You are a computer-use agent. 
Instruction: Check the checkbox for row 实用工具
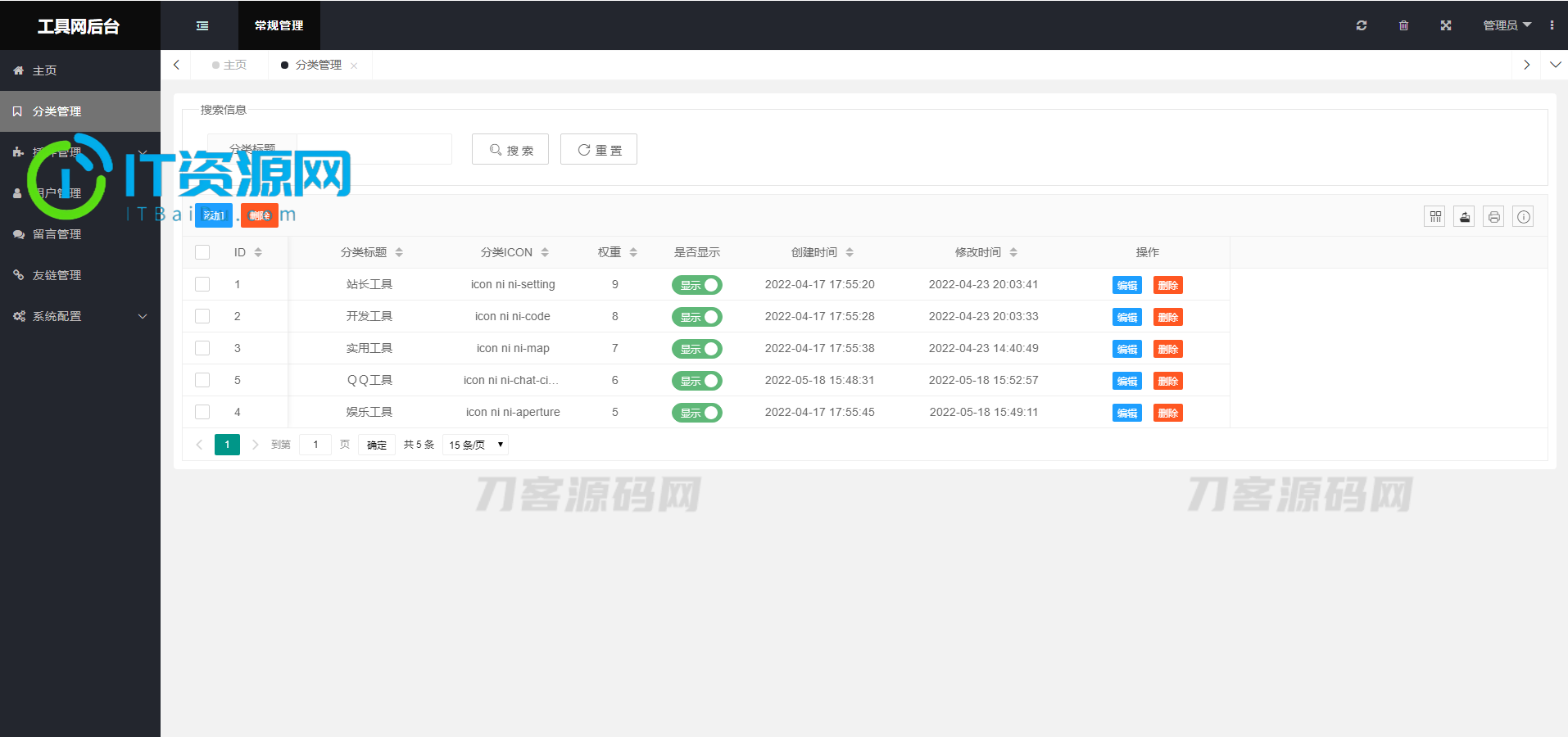[202, 348]
